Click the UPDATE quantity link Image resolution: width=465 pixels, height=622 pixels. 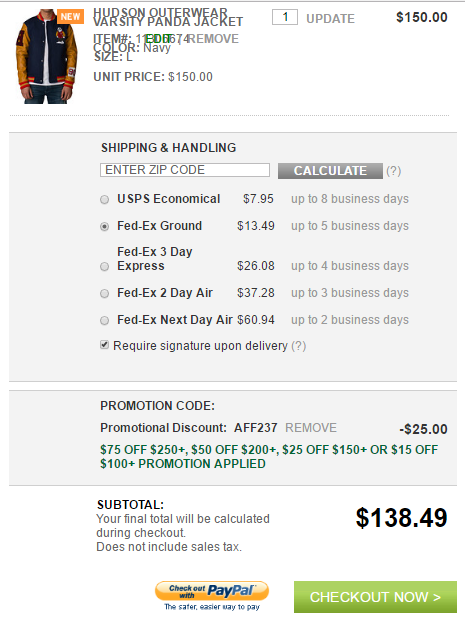coord(330,19)
